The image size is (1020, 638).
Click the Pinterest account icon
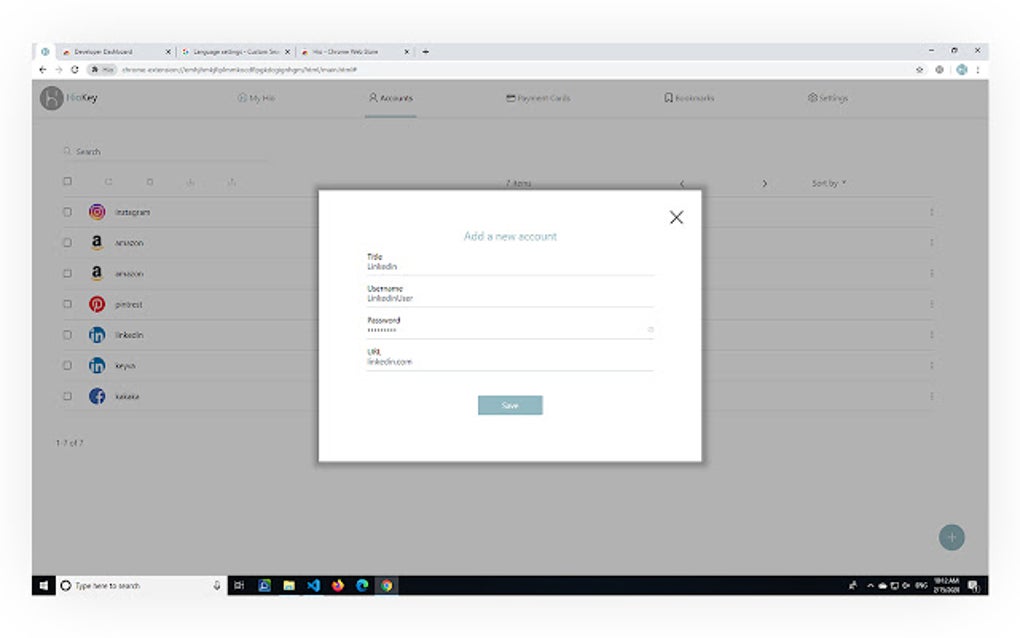tap(97, 304)
